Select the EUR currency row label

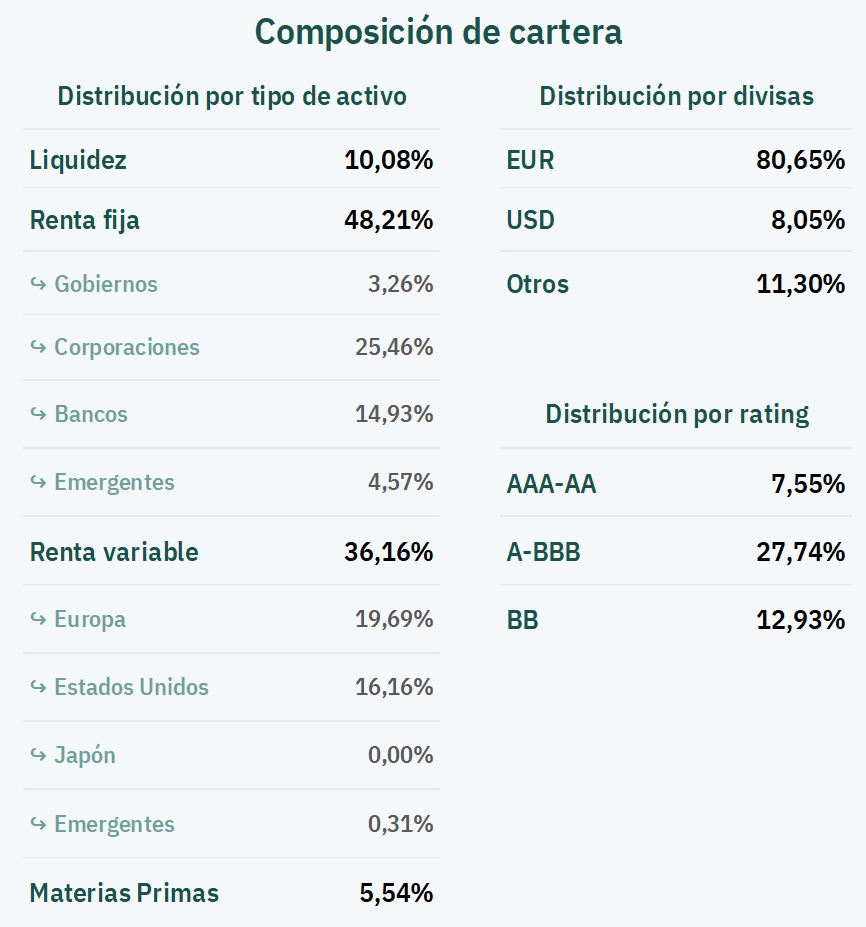[x=530, y=160]
